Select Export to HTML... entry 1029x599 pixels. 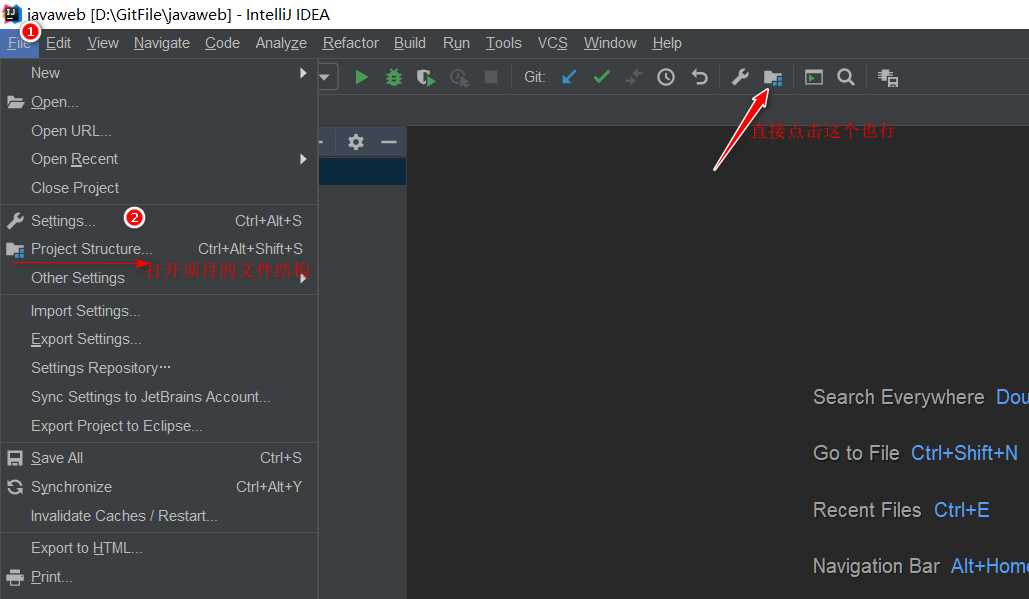click(159, 548)
